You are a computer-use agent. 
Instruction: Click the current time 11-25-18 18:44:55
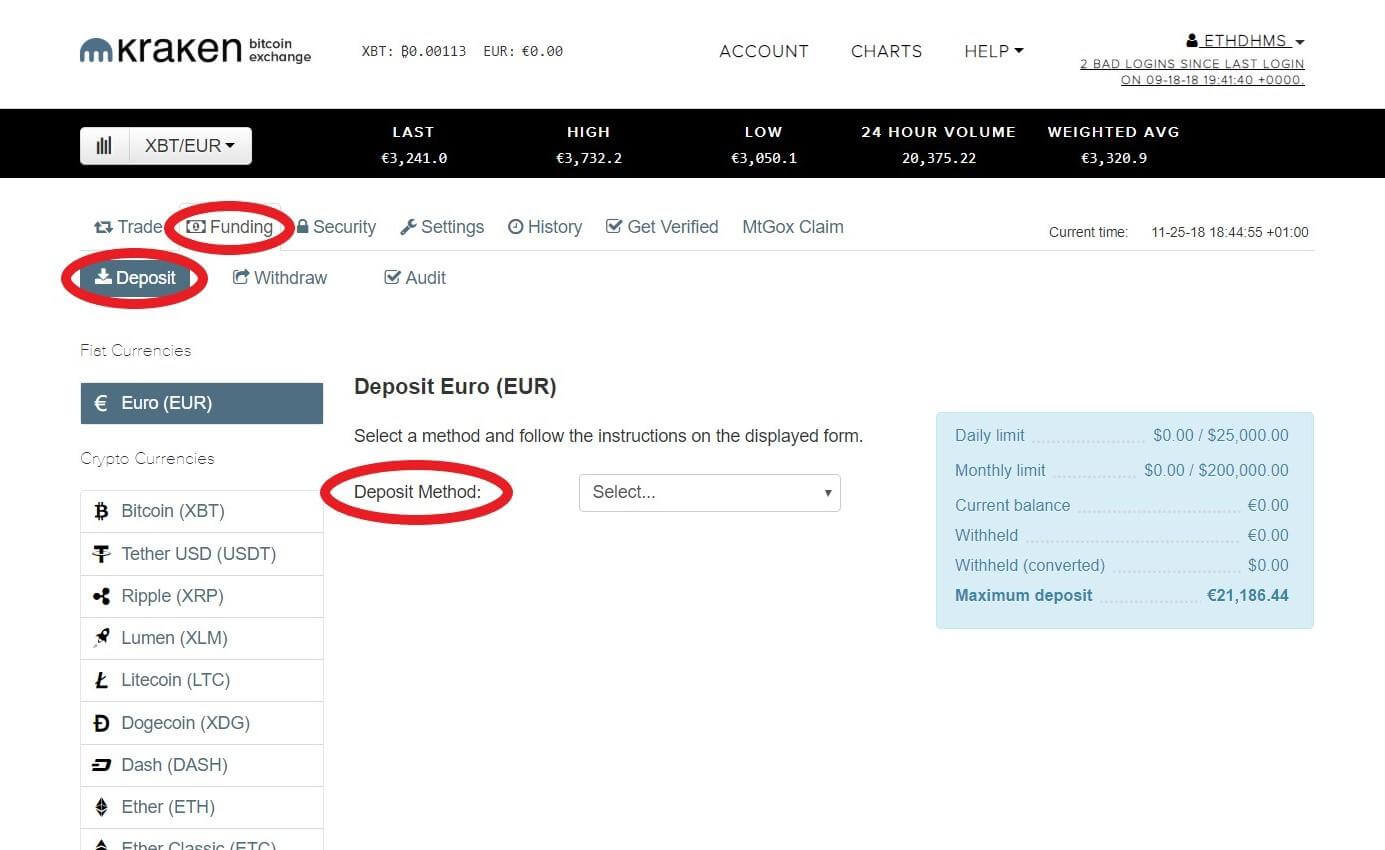[1230, 232]
